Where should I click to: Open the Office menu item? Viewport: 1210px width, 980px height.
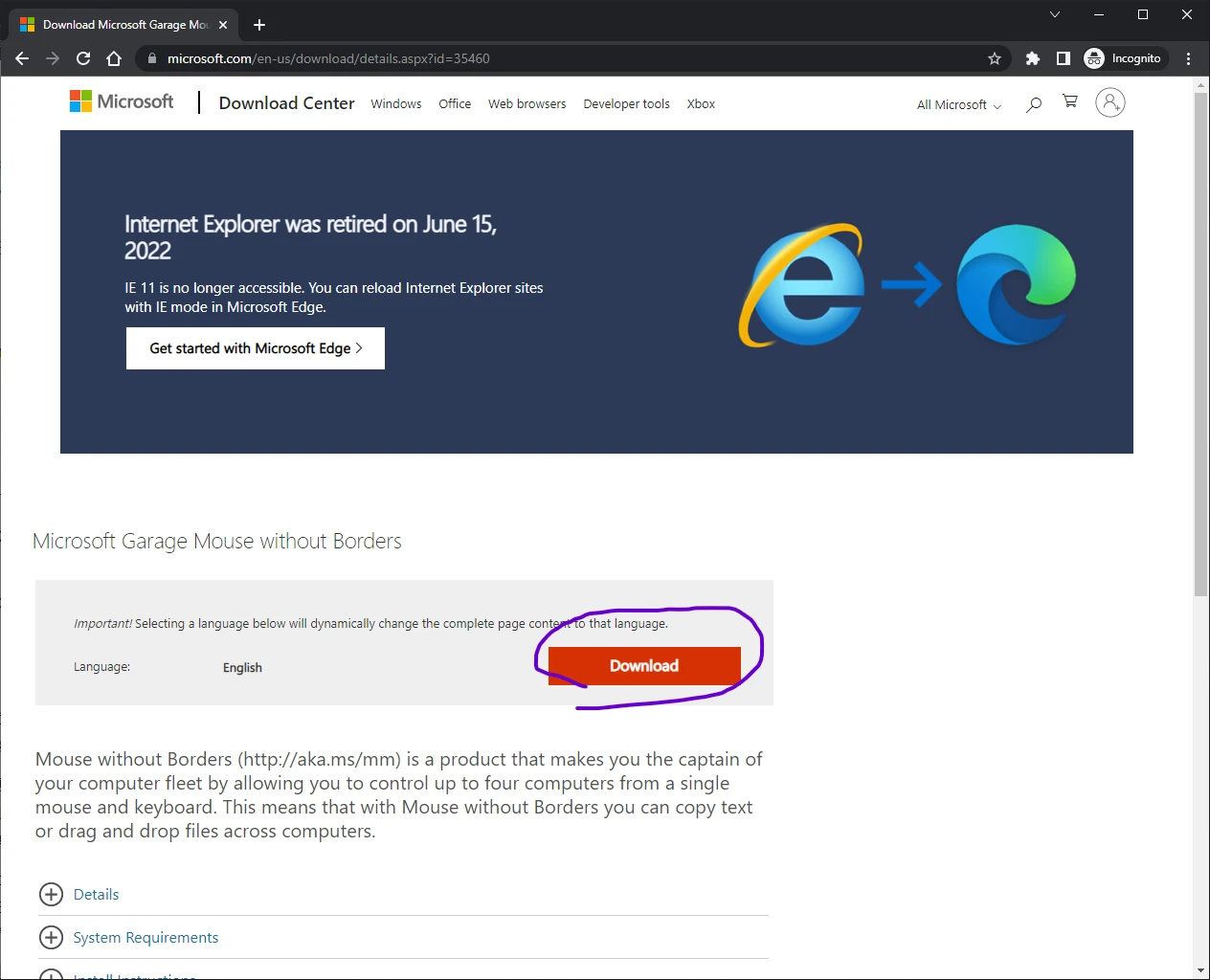(x=455, y=103)
